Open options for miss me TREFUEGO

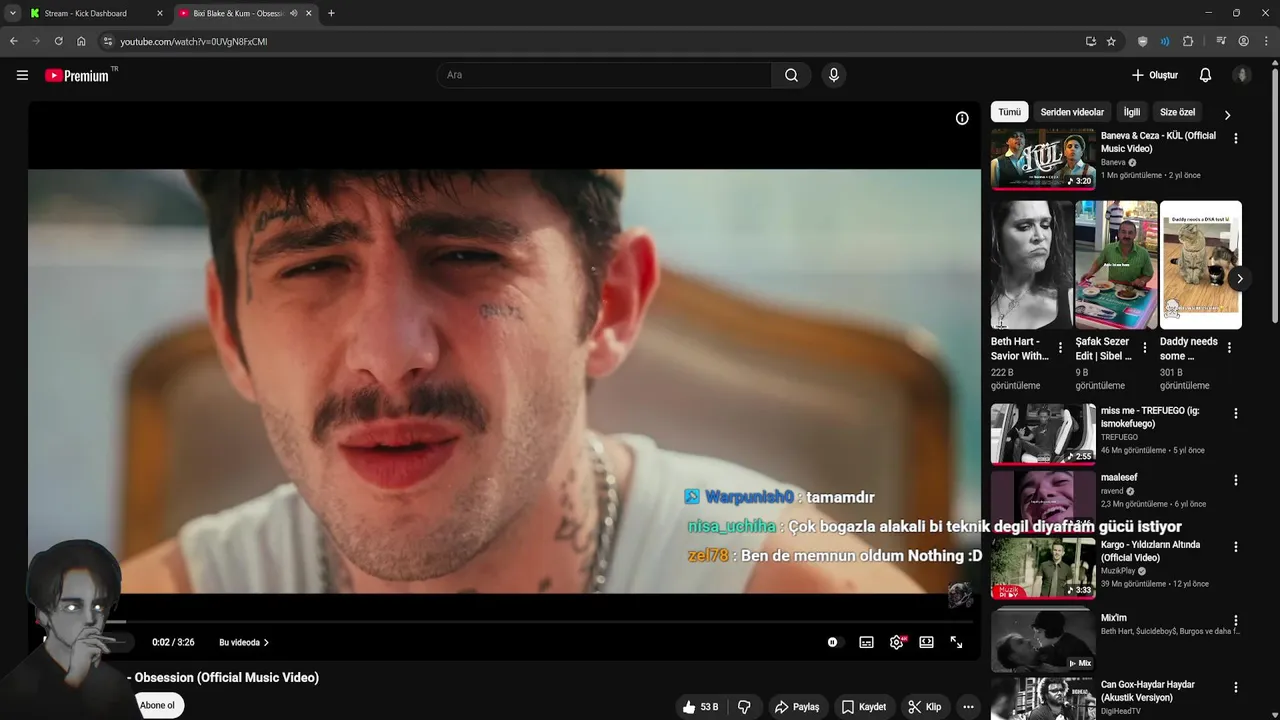pyautogui.click(x=1236, y=413)
